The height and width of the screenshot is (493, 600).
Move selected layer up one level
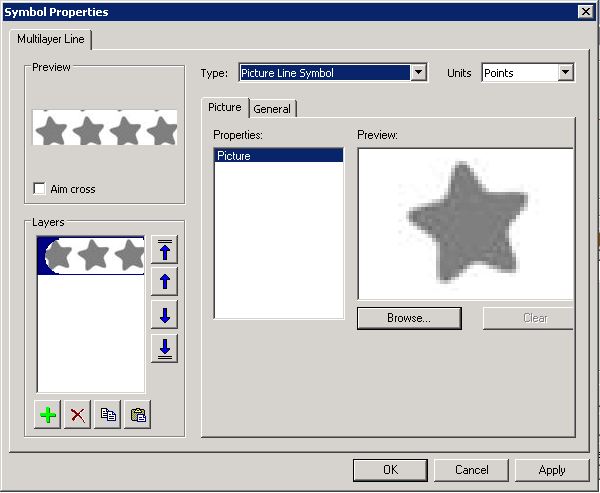pyautogui.click(x=165, y=282)
